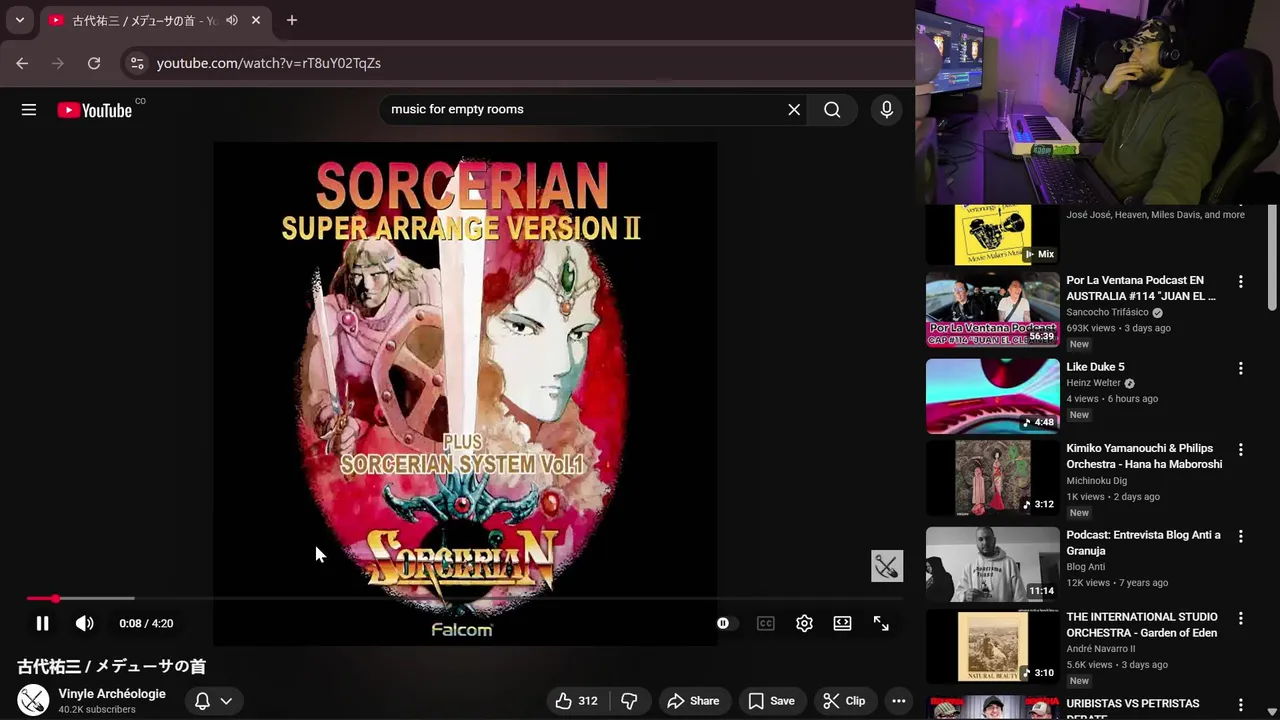Open options for Like Duke 5
The width and height of the screenshot is (1280, 720).
tap(1241, 368)
